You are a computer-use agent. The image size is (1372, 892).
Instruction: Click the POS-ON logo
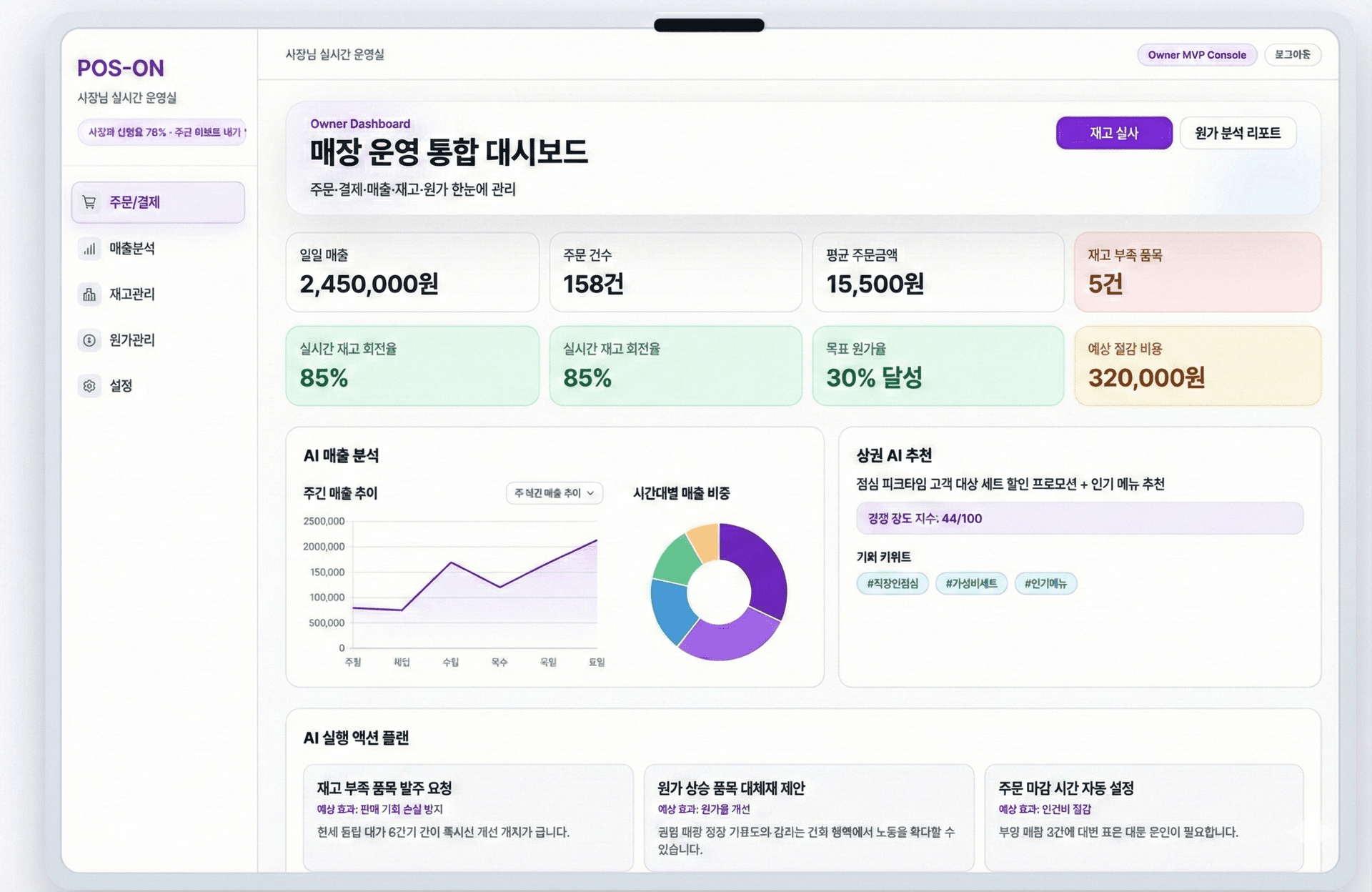[x=120, y=67]
